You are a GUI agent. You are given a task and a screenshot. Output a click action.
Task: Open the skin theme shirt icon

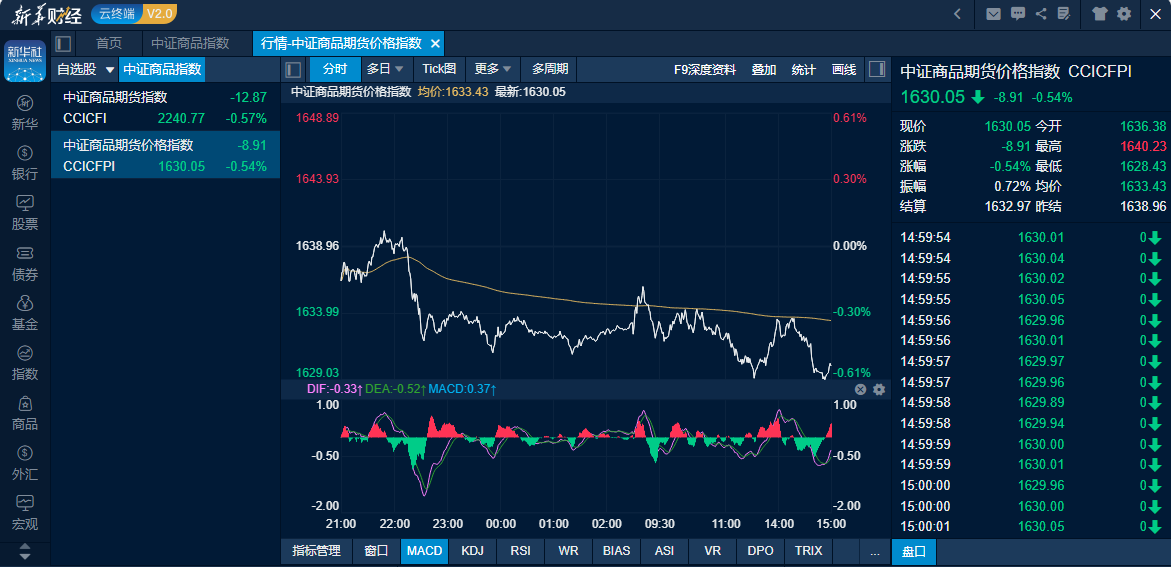(1100, 13)
